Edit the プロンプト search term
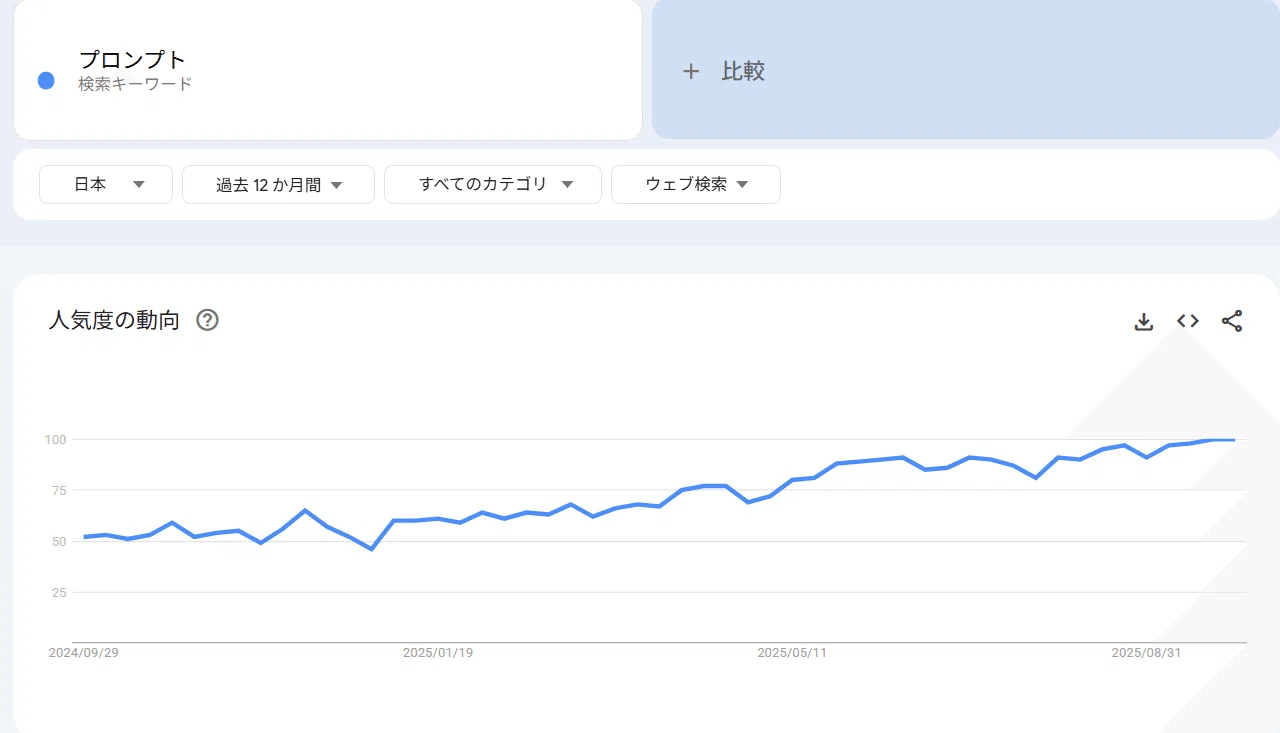 tap(133, 59)
